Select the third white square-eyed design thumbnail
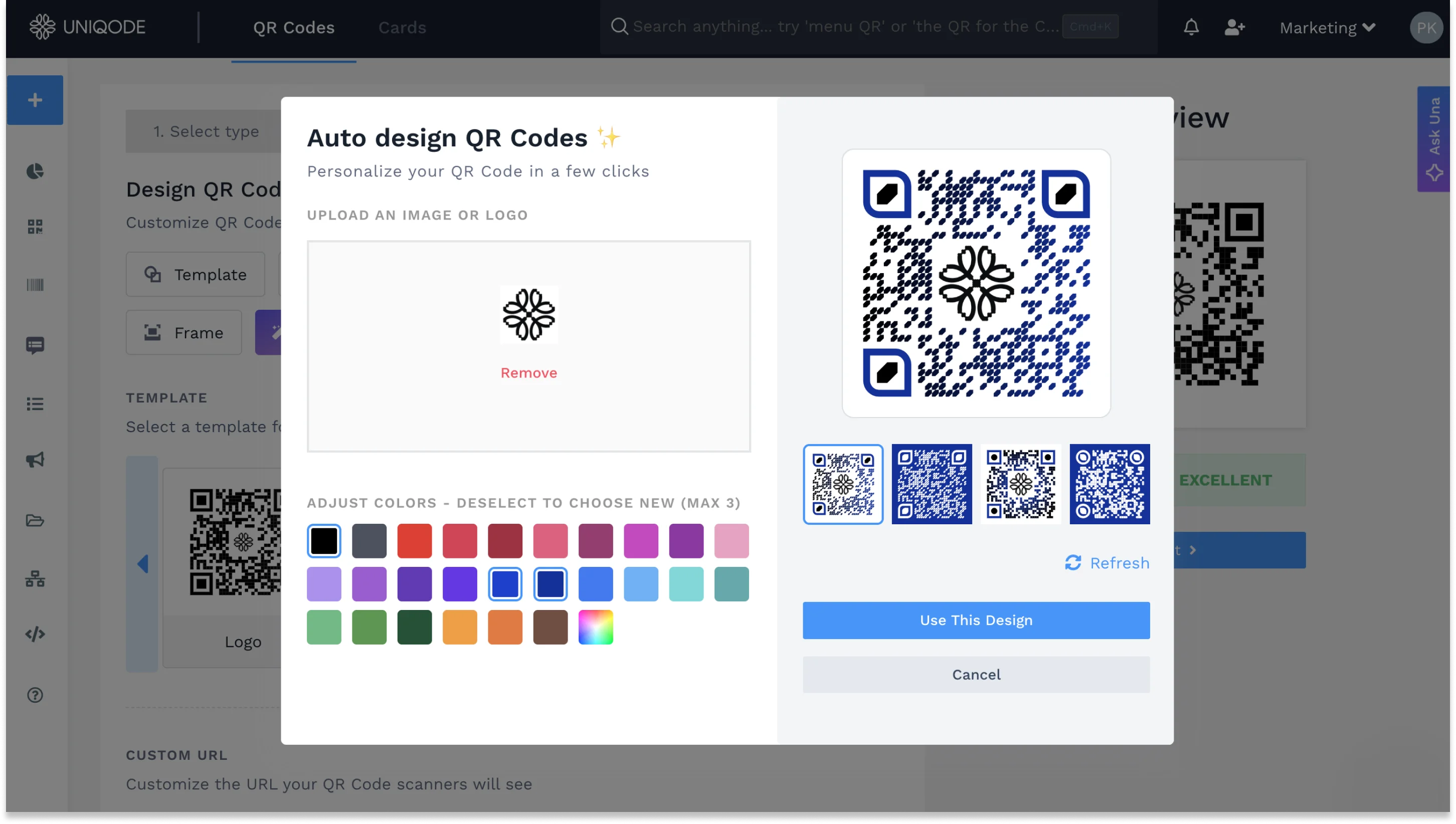This screenshot has height=824, width=1456. coord(1021,485)
